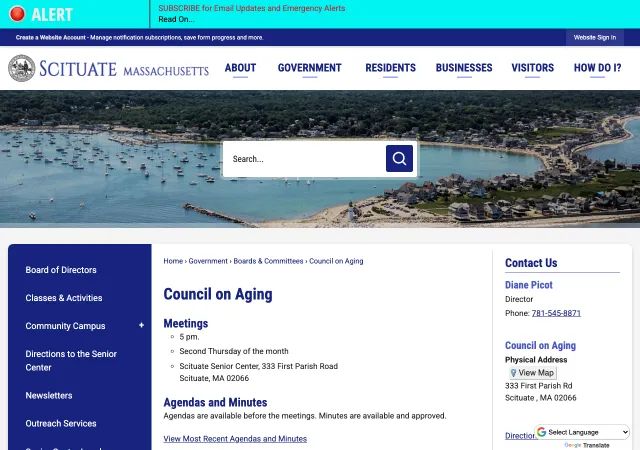Open Directions to the Senior Center
This screenshot has height=450, width=640.
click(71, 361)
